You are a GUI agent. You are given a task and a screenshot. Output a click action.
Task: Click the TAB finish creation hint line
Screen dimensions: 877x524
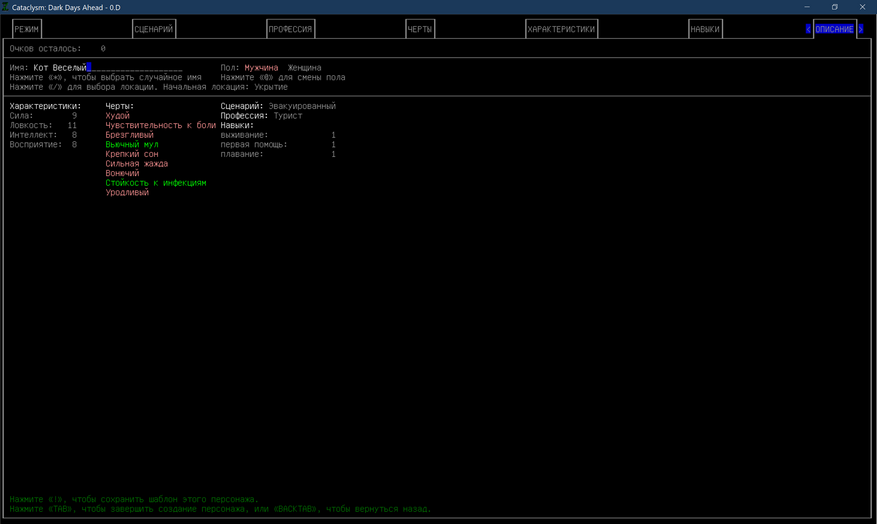tap(220, 509)
